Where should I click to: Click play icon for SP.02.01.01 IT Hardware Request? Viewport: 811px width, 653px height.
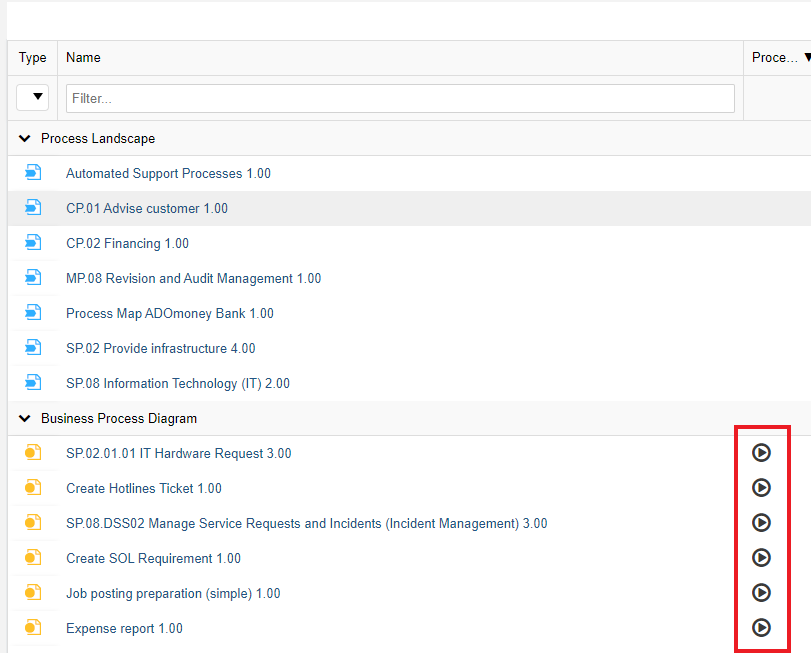tap(761, 453)
